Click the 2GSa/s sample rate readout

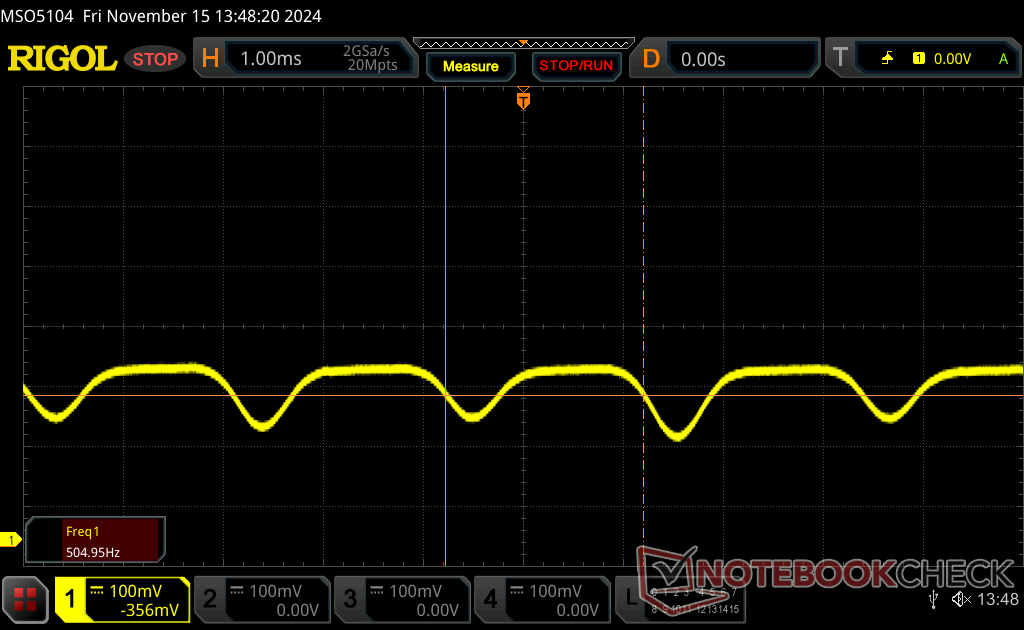click(x=366, y=51)
